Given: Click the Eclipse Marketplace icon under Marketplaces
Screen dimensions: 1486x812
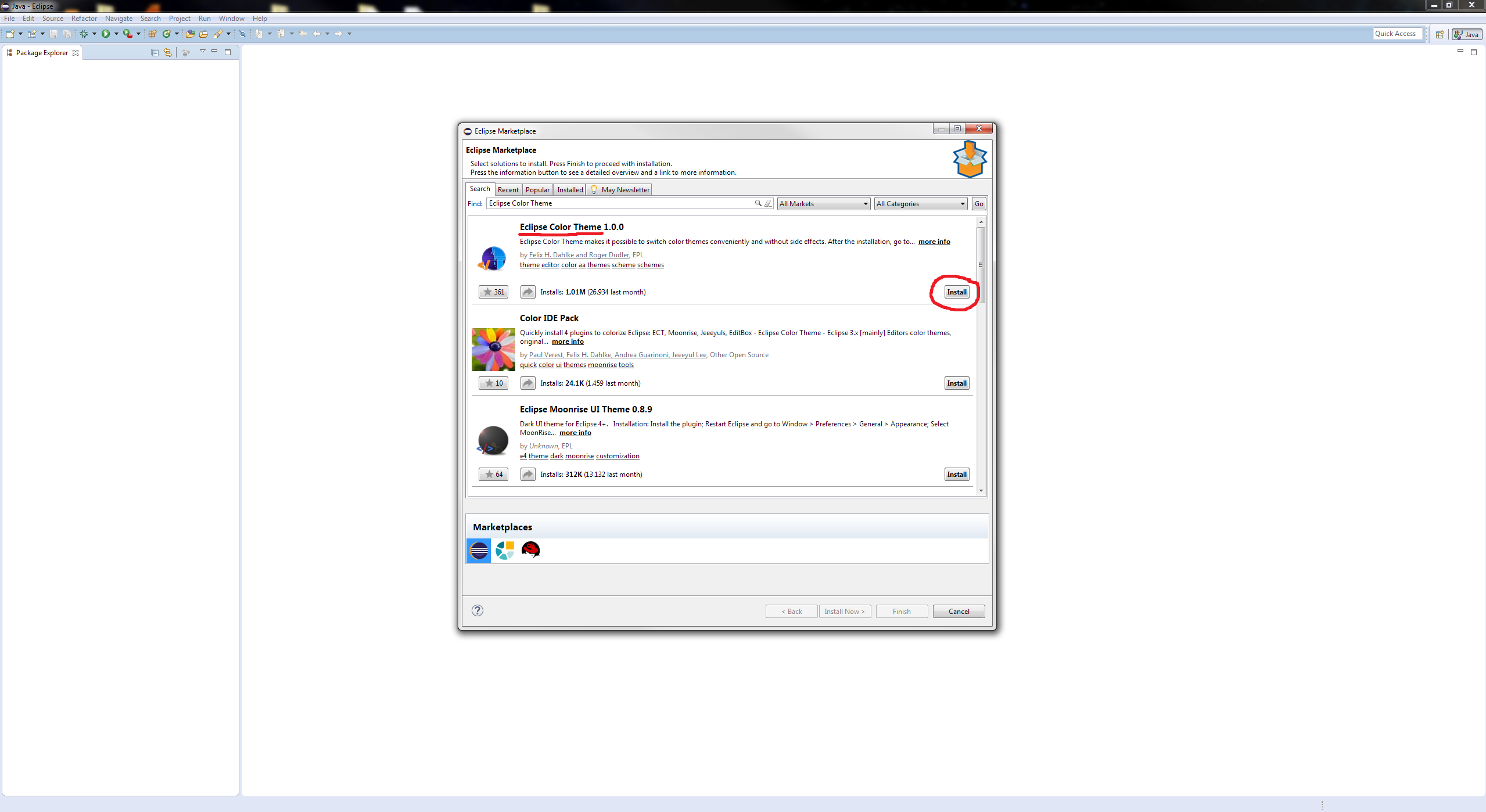Looking at the screenshot, I should tap(478, 550).
